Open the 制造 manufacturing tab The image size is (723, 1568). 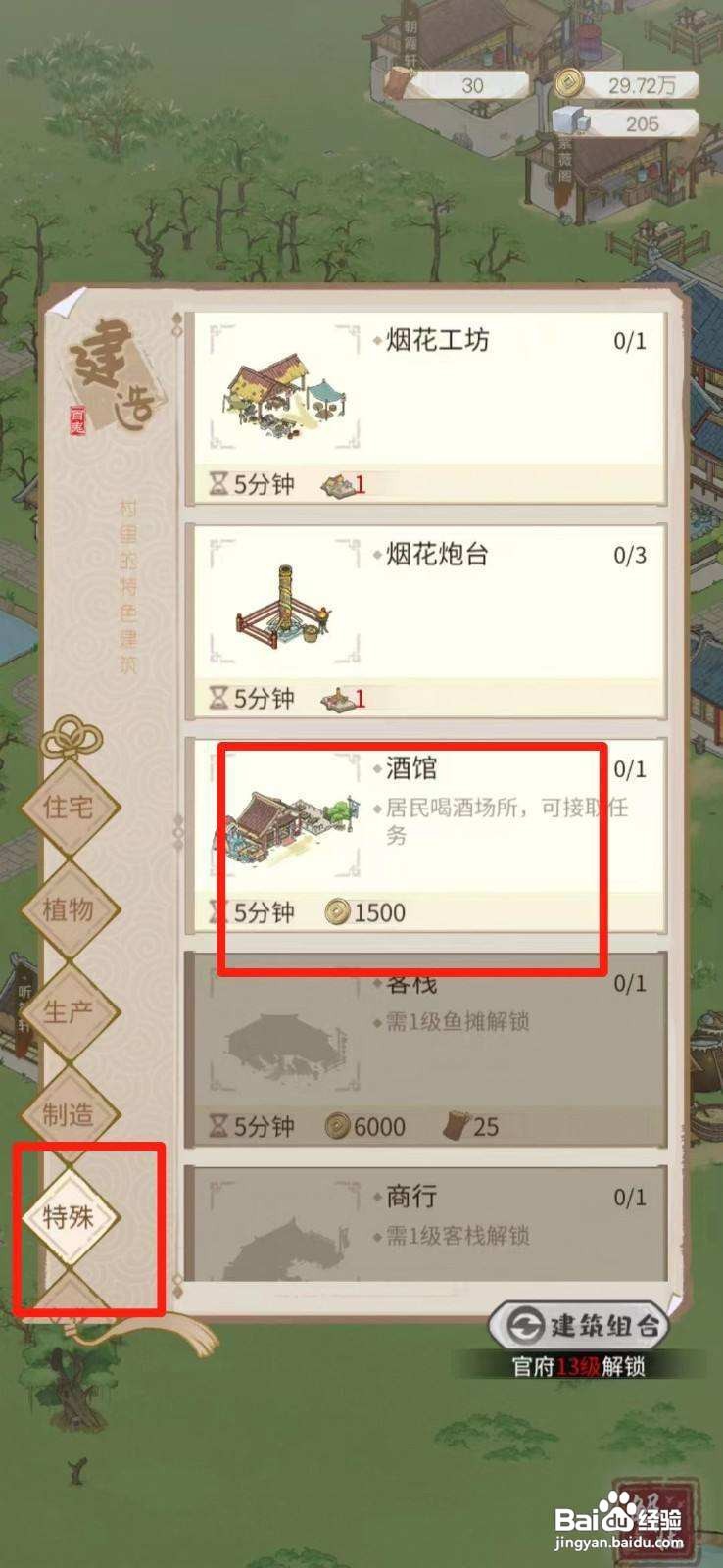click(x=69, y=1115)
